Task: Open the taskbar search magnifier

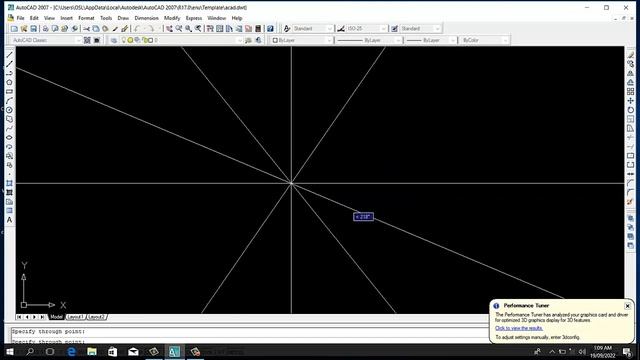Action: 30,351
